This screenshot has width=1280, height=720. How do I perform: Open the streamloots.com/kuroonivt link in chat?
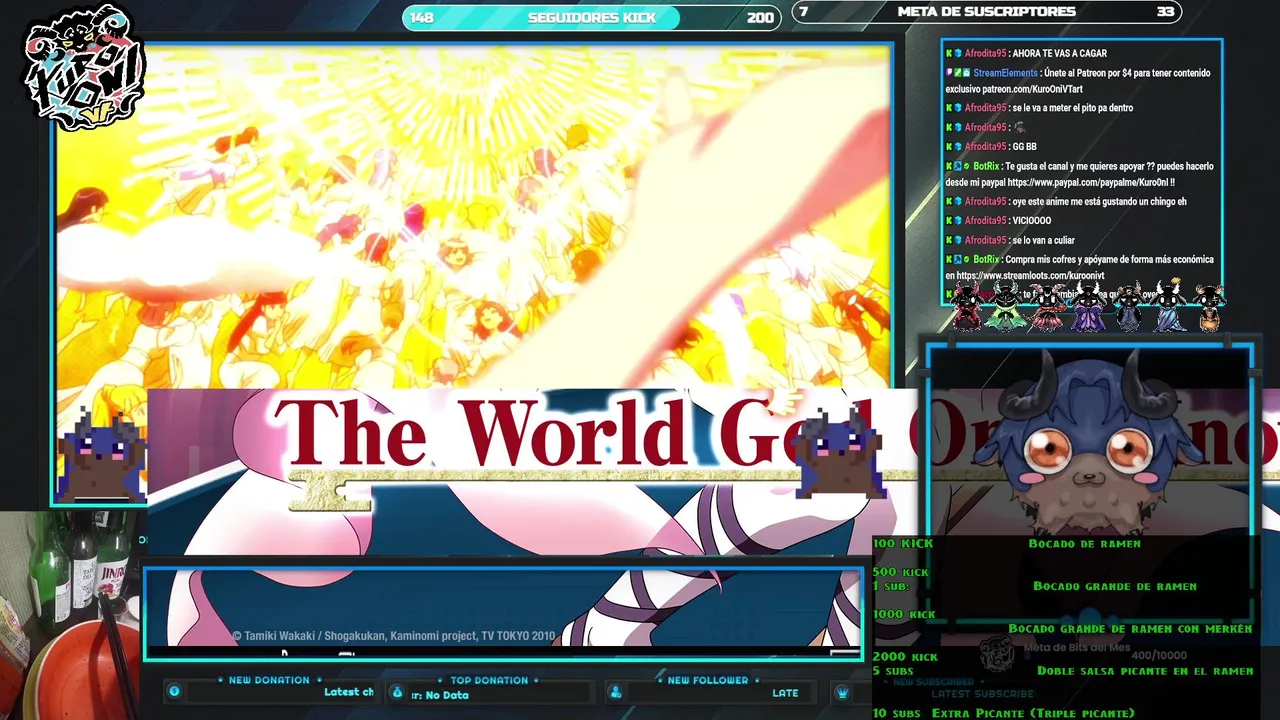(x=1030, y=276)
